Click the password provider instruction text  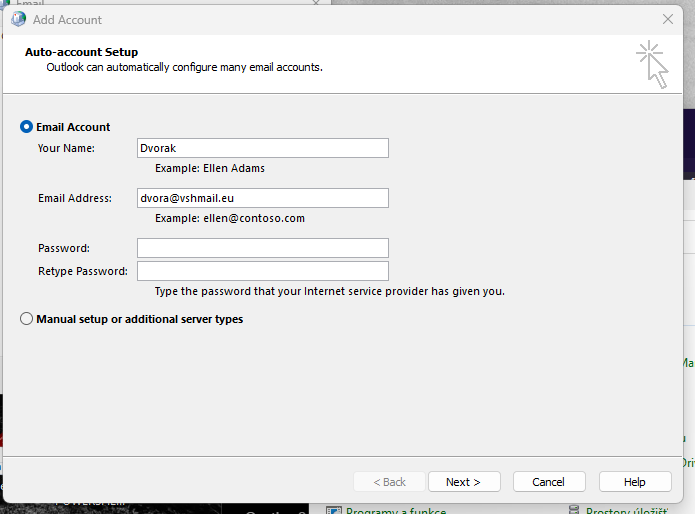click(x=329, y=291)
